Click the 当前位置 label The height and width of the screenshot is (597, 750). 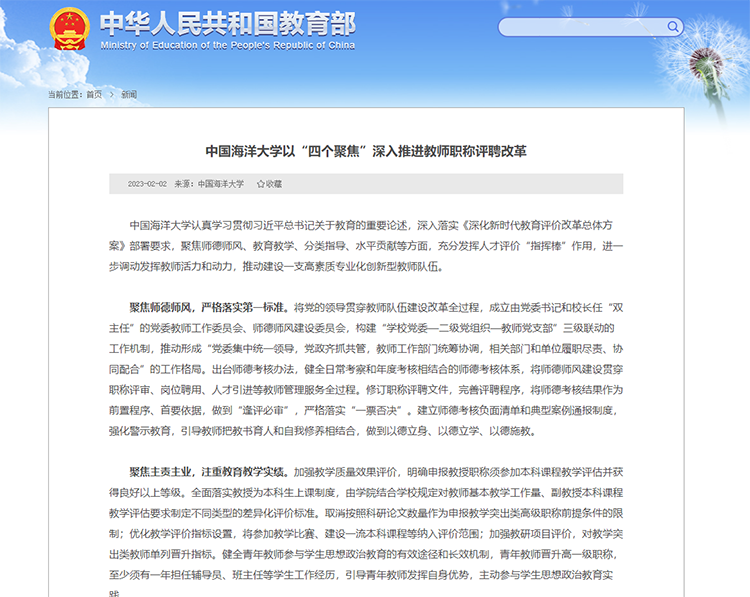tap(65, 95)
